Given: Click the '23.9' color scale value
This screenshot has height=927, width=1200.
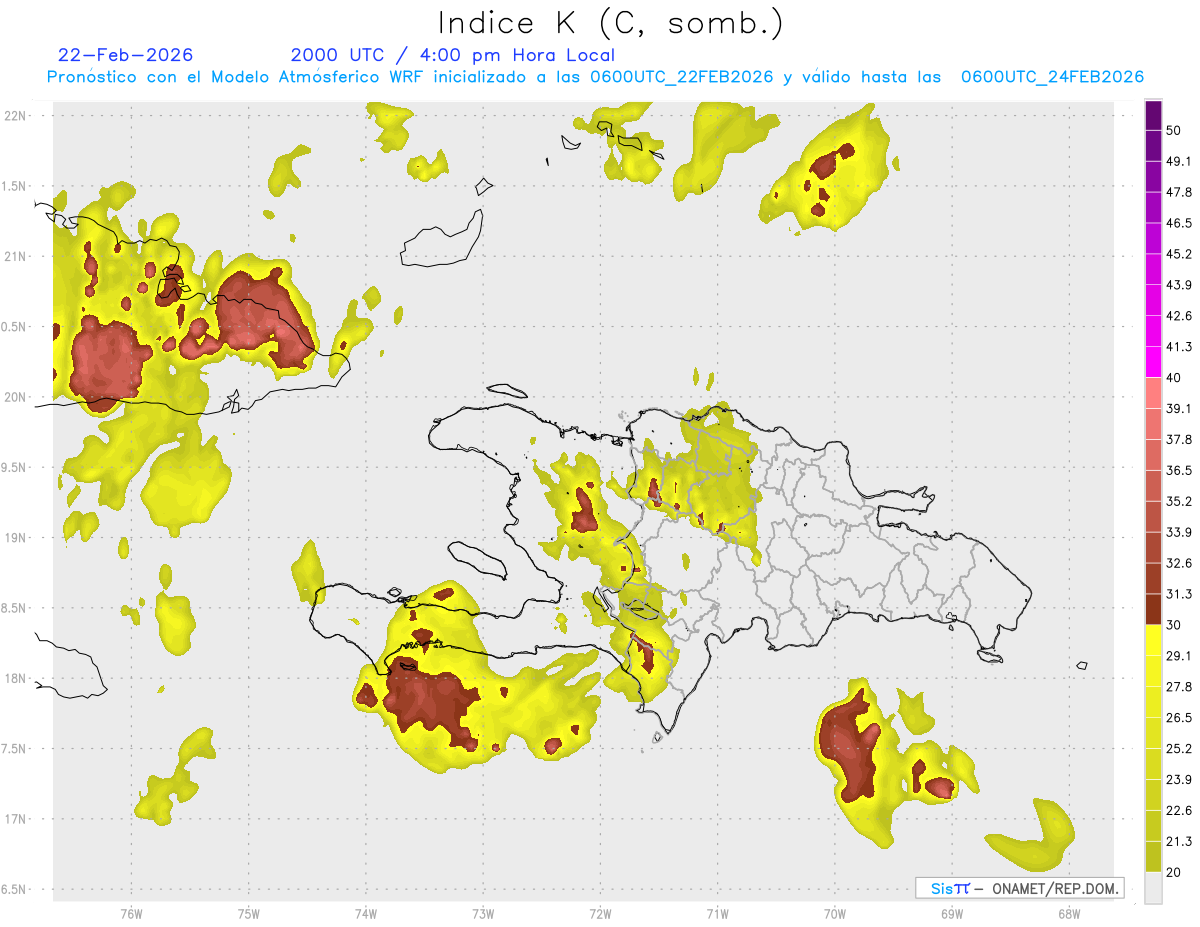Looking at the screenshot, I should click(x=1179, y=779).
